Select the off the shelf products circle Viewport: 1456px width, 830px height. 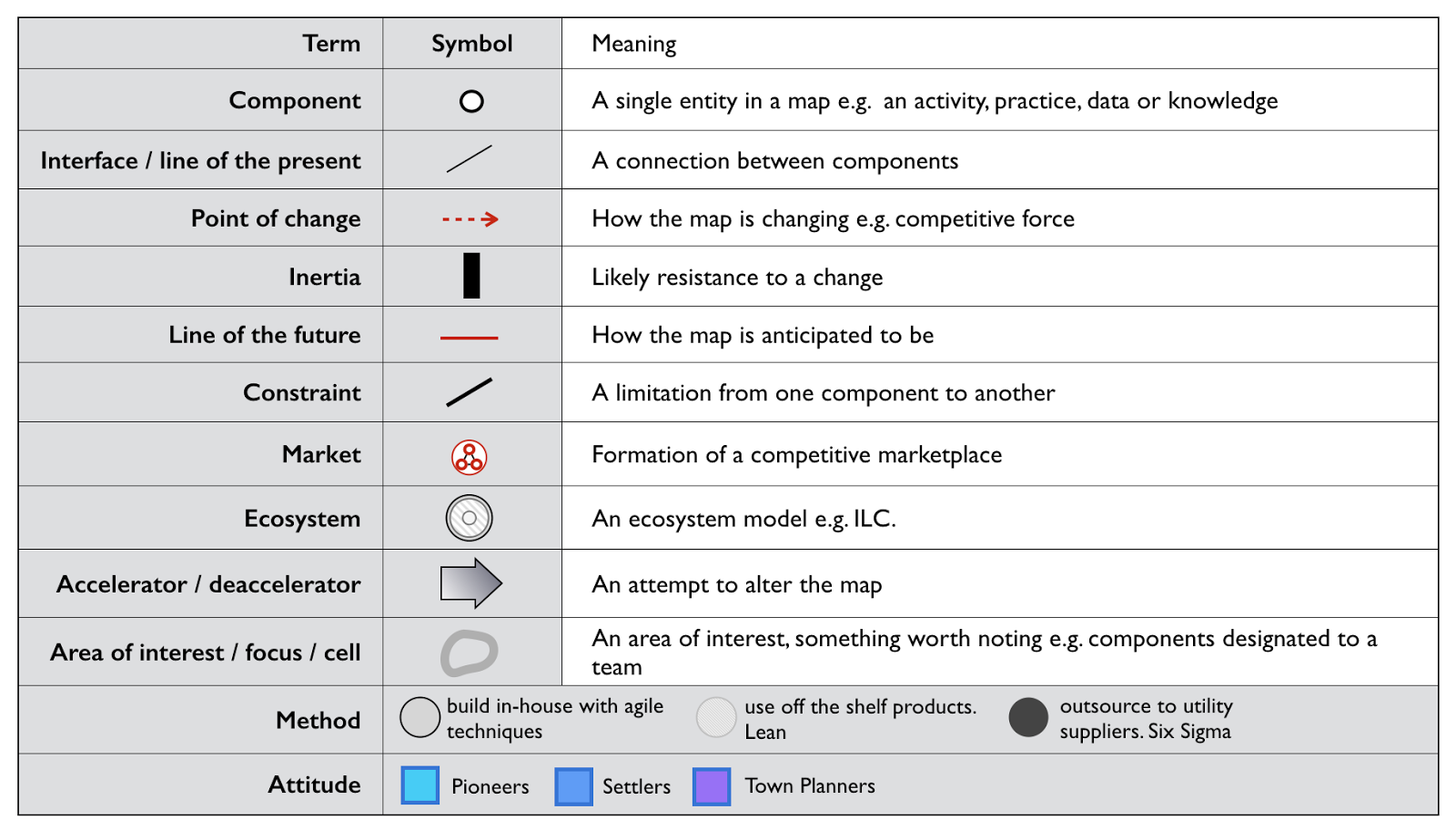point(716,717)
